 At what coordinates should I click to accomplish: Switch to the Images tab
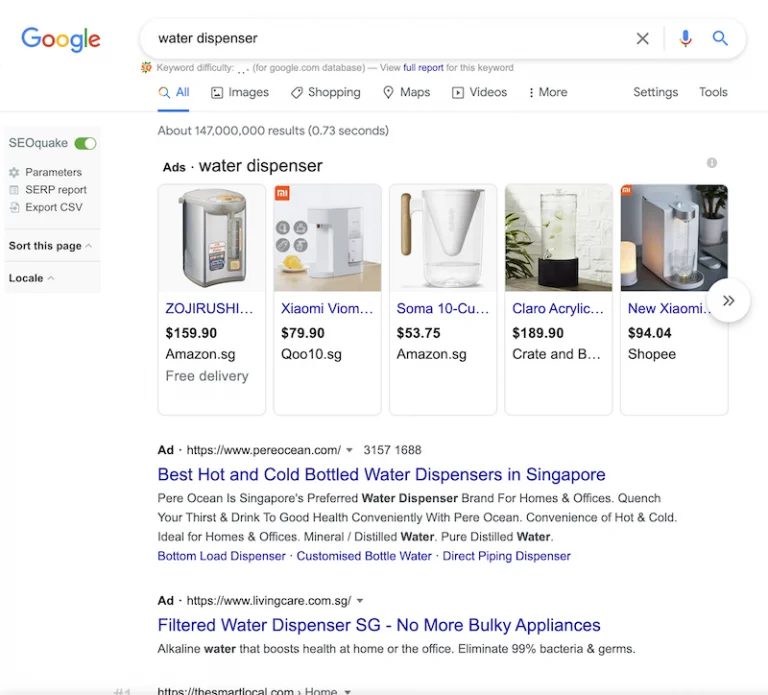click(240, 92)
